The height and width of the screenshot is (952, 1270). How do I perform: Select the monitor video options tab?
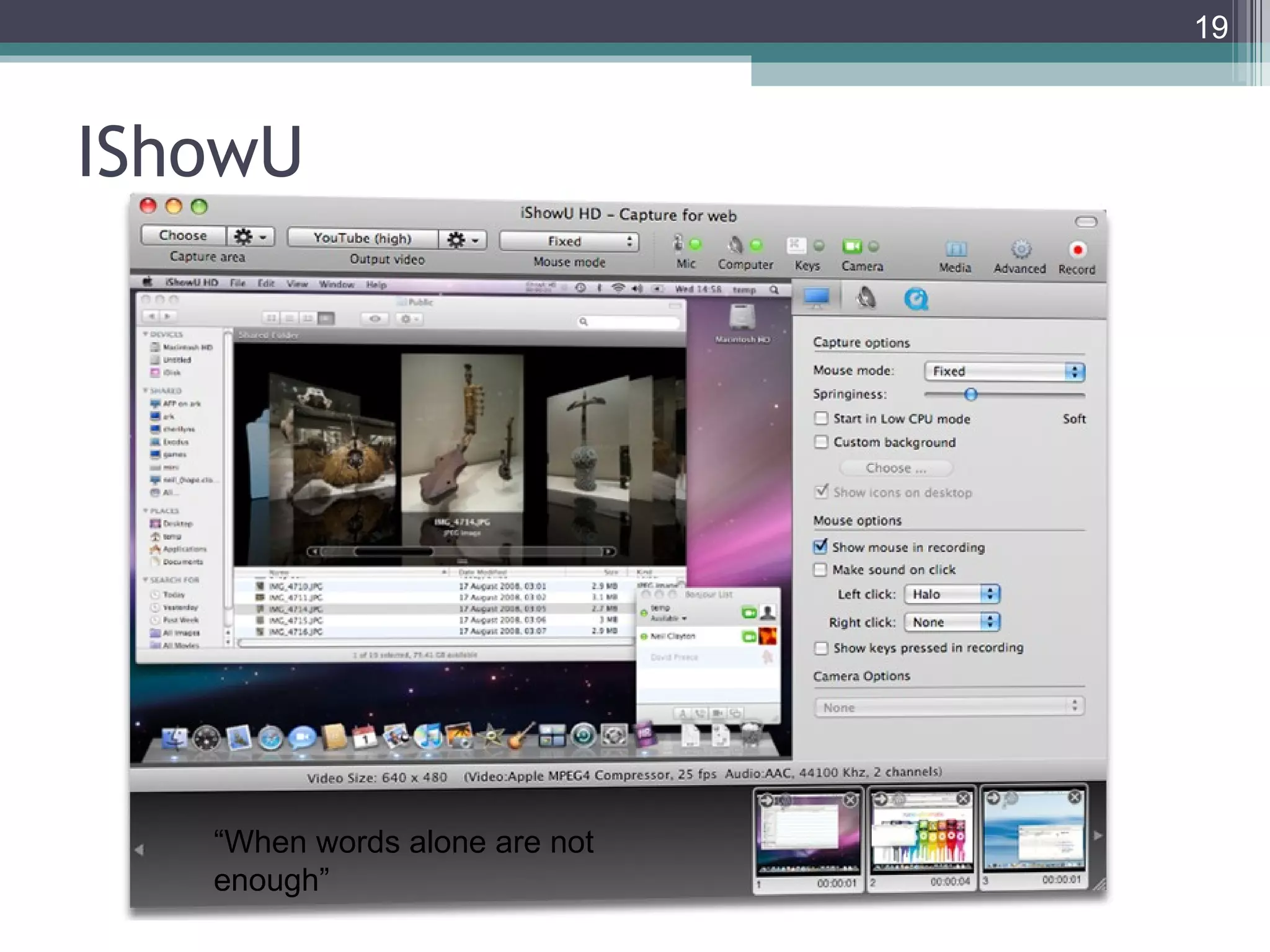click(x=817, y=299)
